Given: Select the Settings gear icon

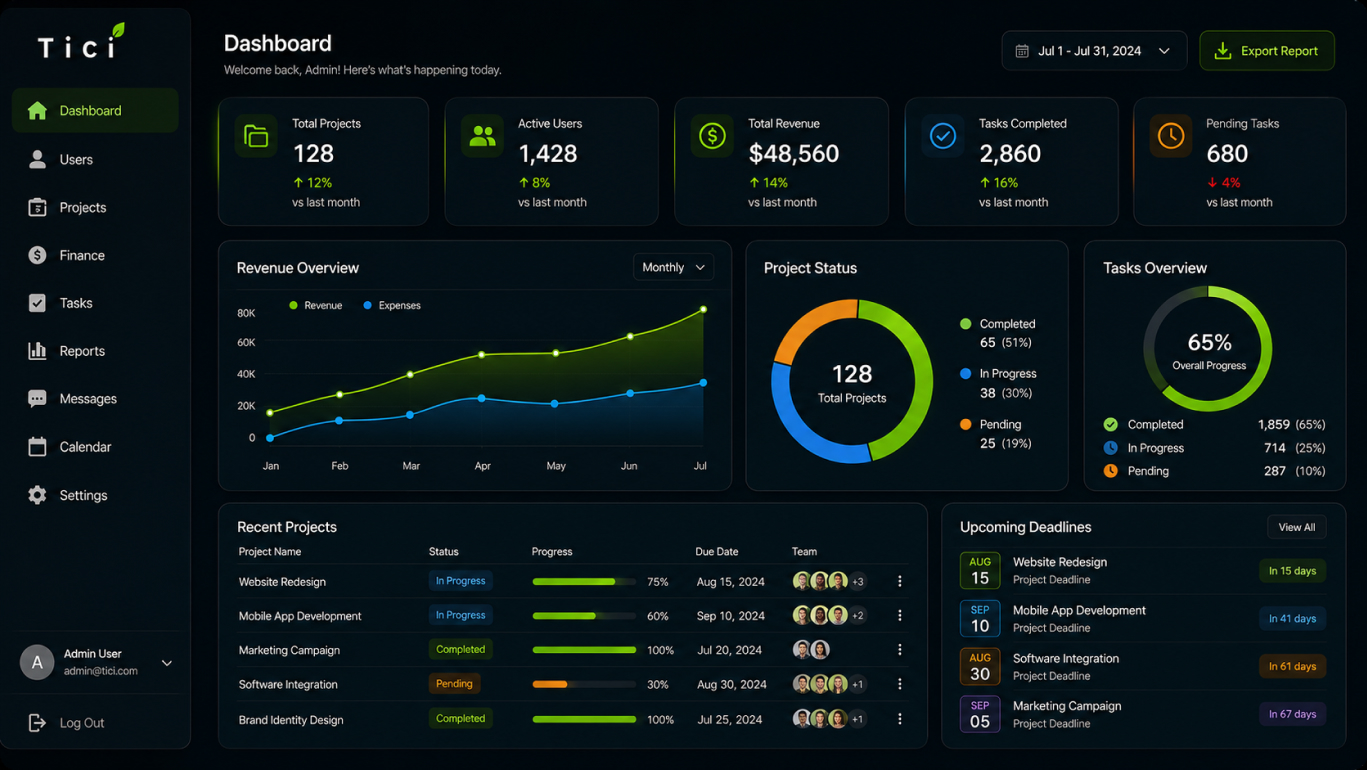Looking at the screenshot, I should pos(37,495).
